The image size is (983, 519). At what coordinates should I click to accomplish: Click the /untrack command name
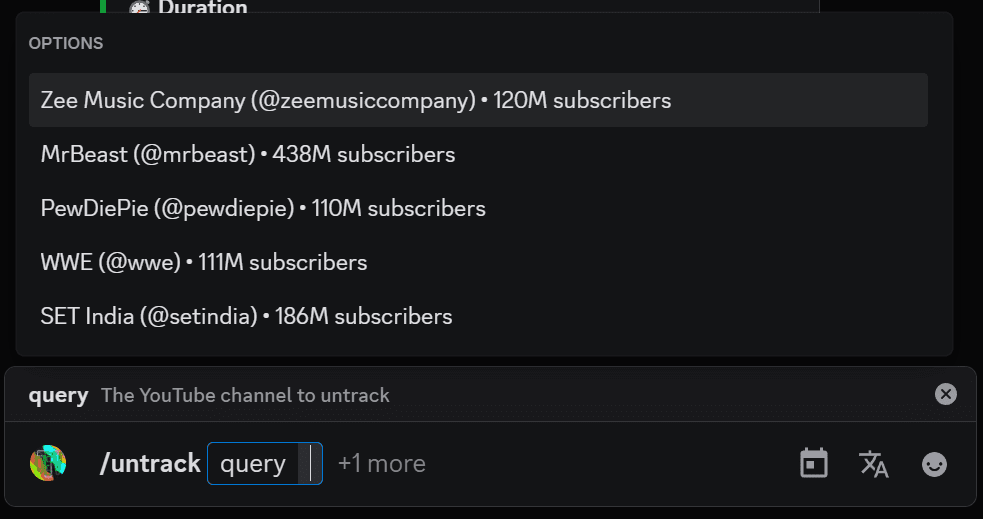coord(150,464)
